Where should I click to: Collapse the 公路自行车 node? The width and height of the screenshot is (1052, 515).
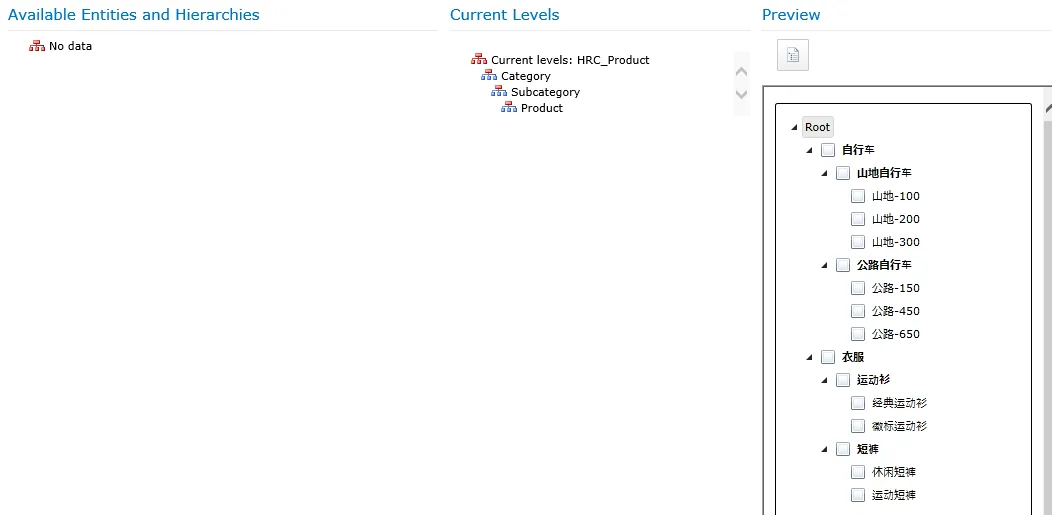point(825,266)
